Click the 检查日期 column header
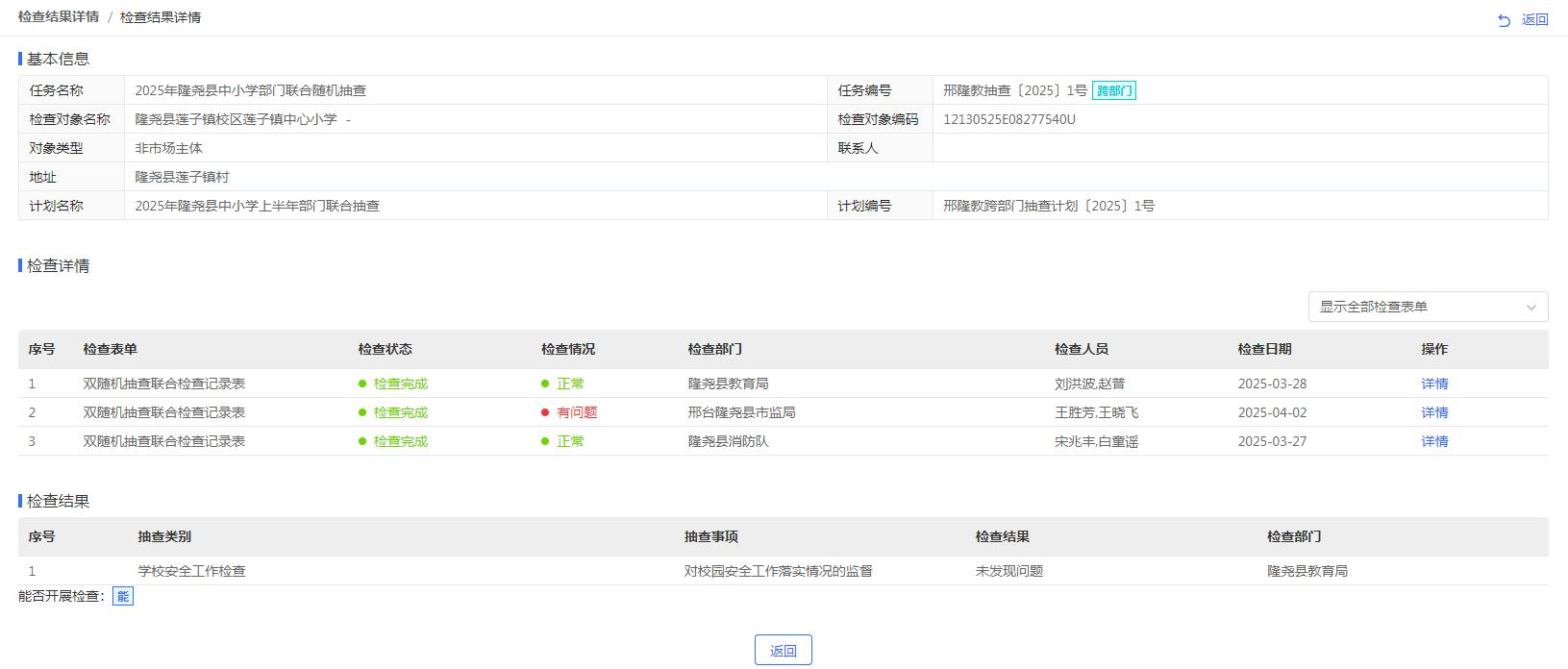 (x=1264, y=349)
